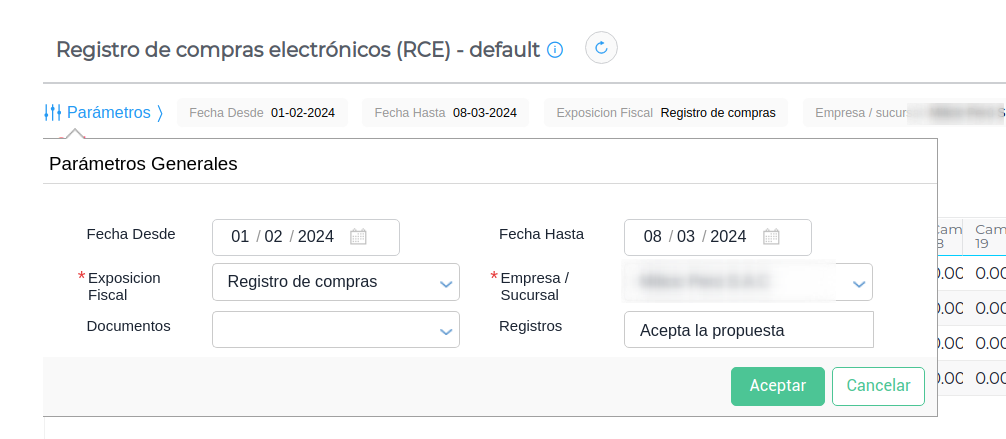Open the Fecha Hasta calendar picker icon
1006x439 pixels.
click(x=771, y=237)
